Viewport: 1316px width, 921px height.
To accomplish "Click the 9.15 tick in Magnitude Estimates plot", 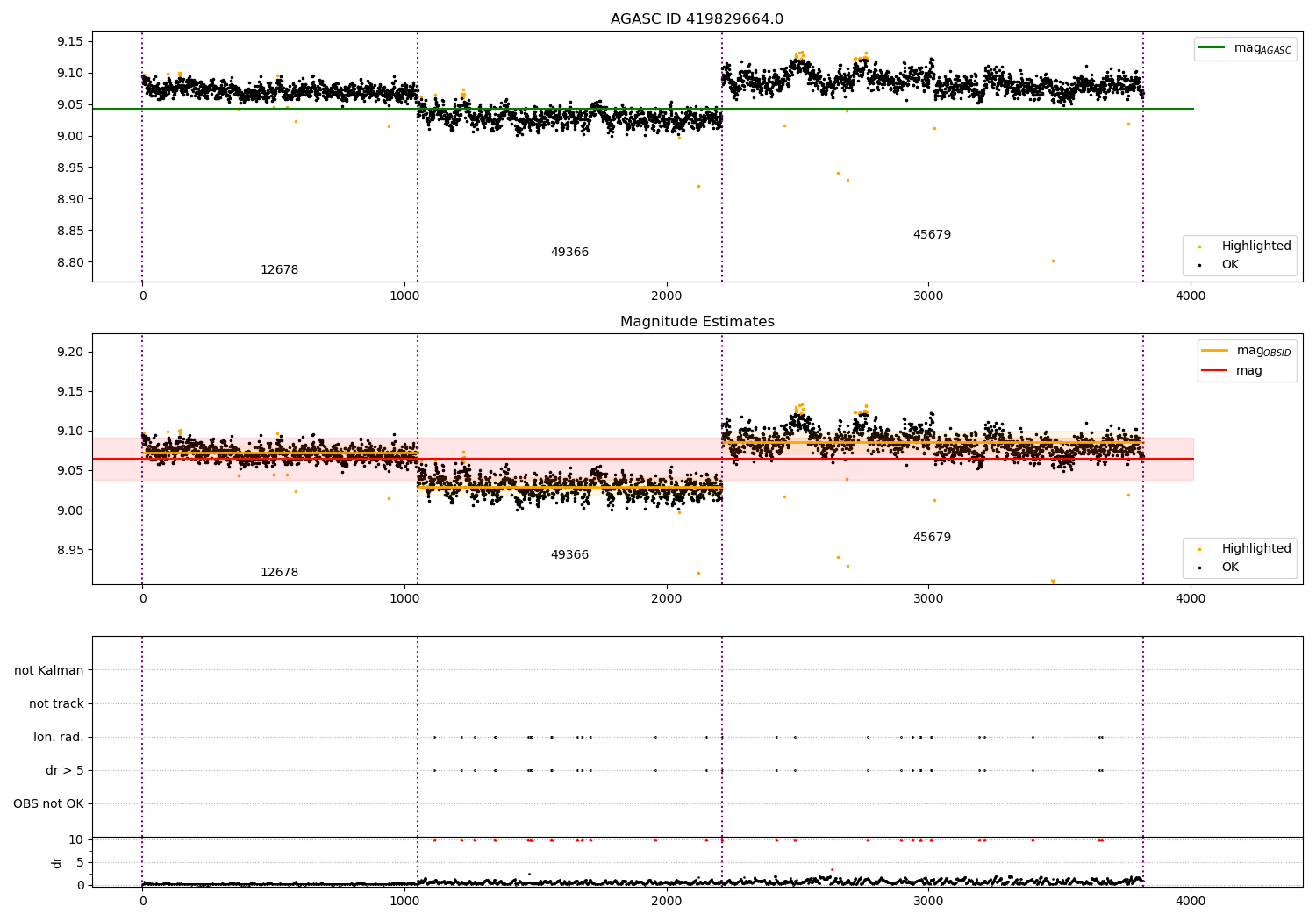I will coord(70,391).
